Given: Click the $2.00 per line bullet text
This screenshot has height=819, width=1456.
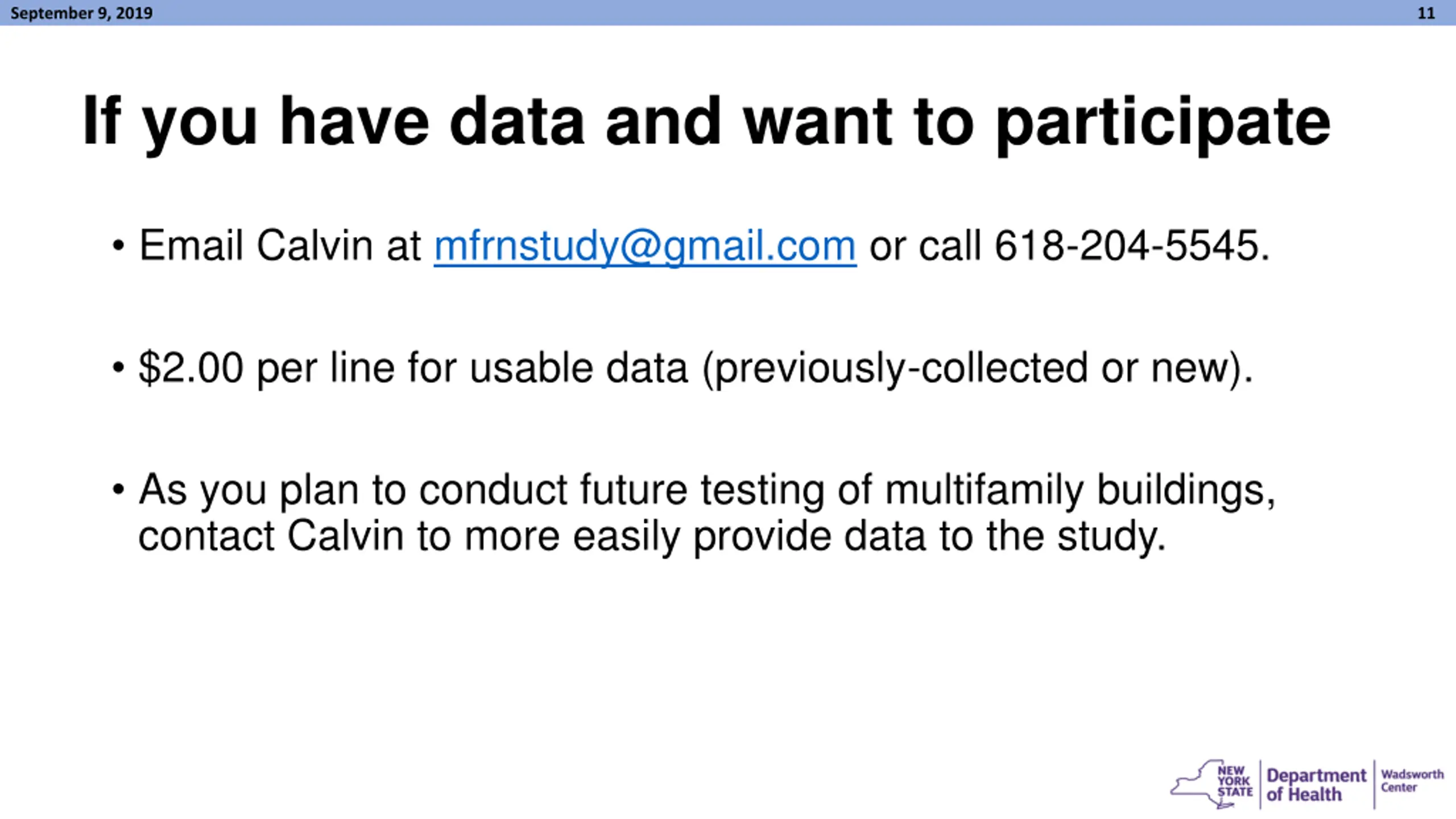Looking at the screenshot, I should [x=696, y=369].
